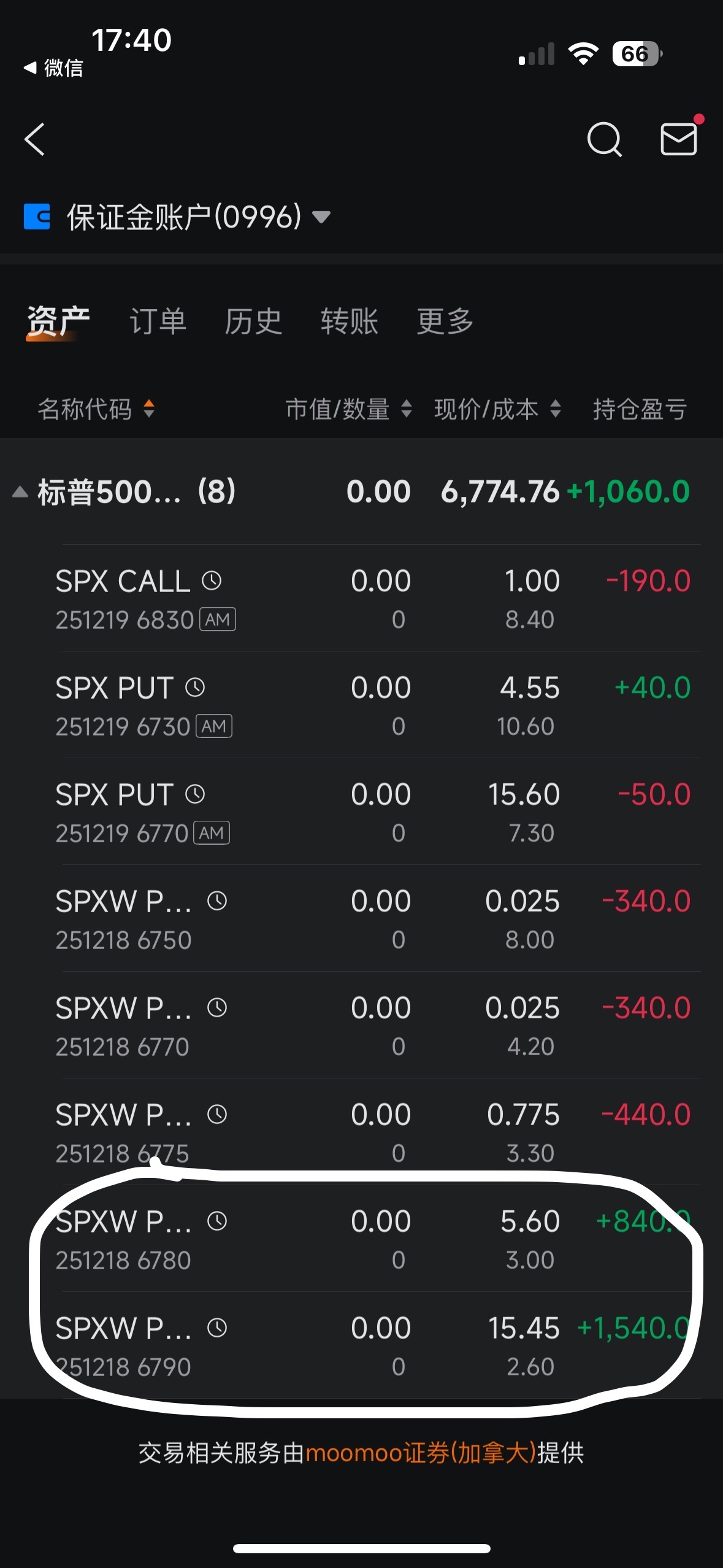Sort by 市值/数量 column arrows
Viewport: 723px width, 1568px height.
pos(406,409)
